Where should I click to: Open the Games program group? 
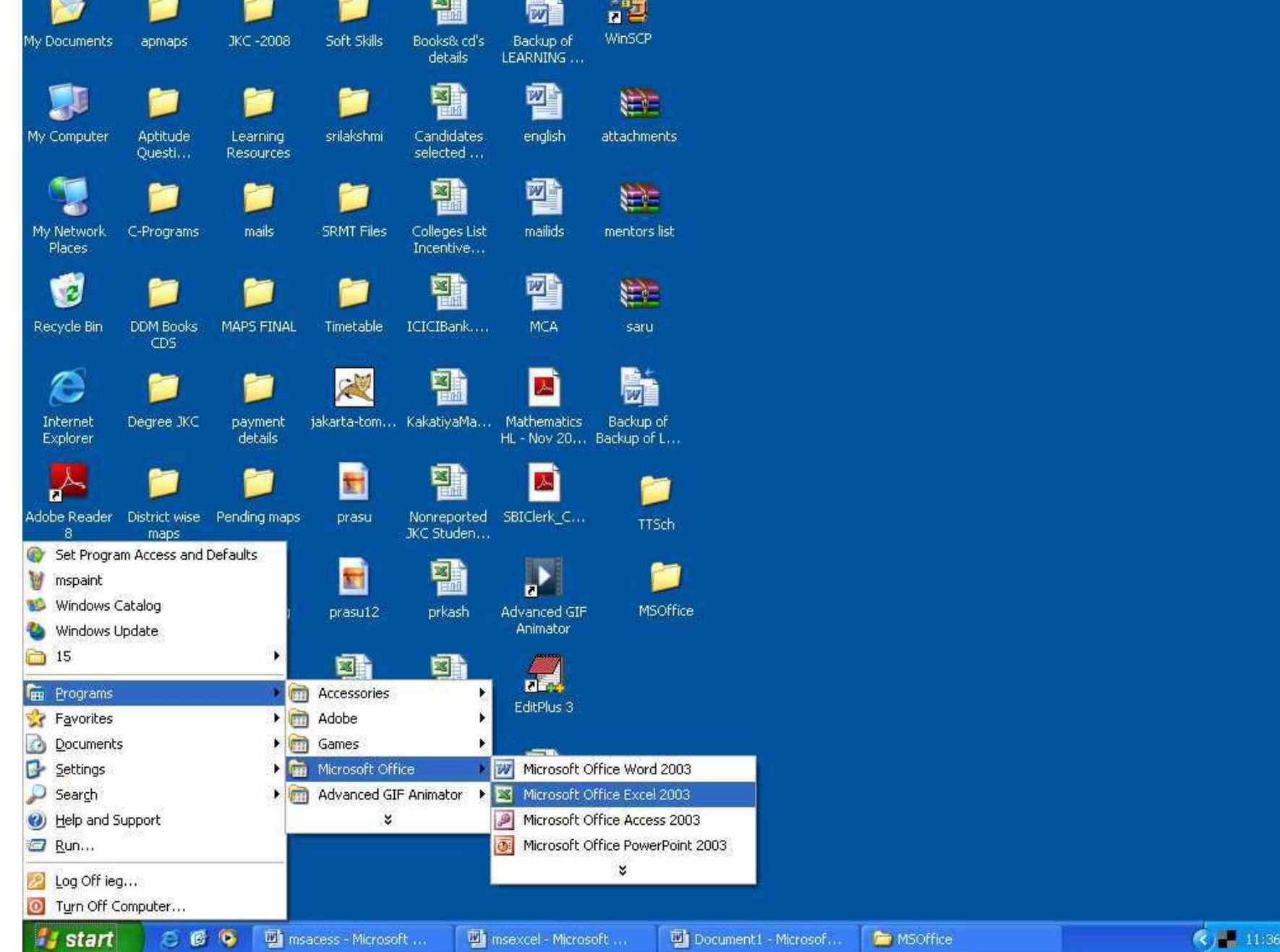(x=388, y=744)
